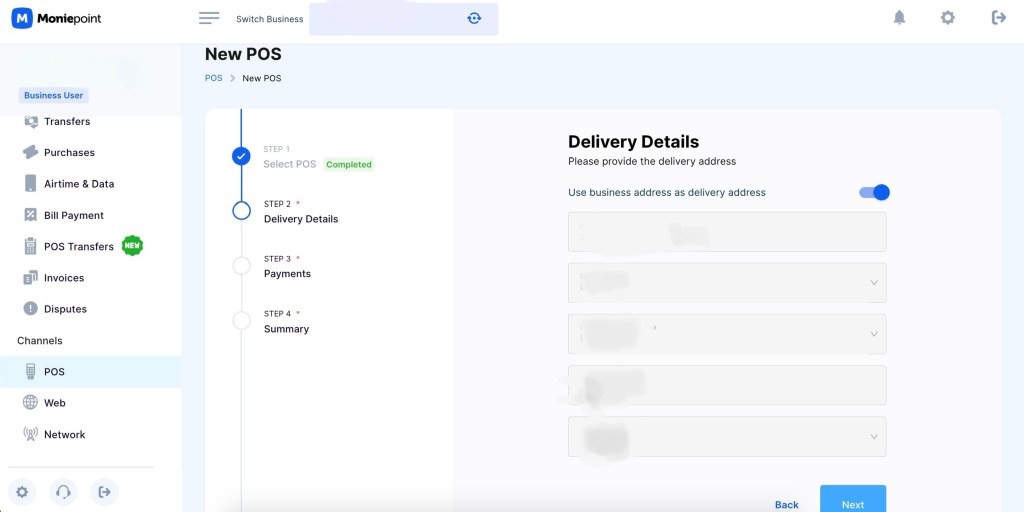Click POS breadcrumb link

tap(214, 78)
